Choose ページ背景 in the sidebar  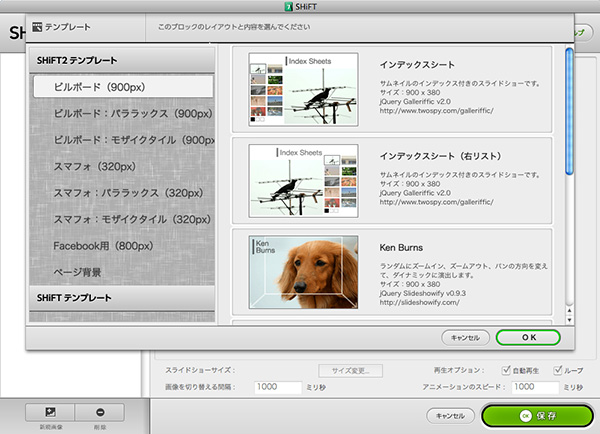pyautogui.click(x=77, y=272)
